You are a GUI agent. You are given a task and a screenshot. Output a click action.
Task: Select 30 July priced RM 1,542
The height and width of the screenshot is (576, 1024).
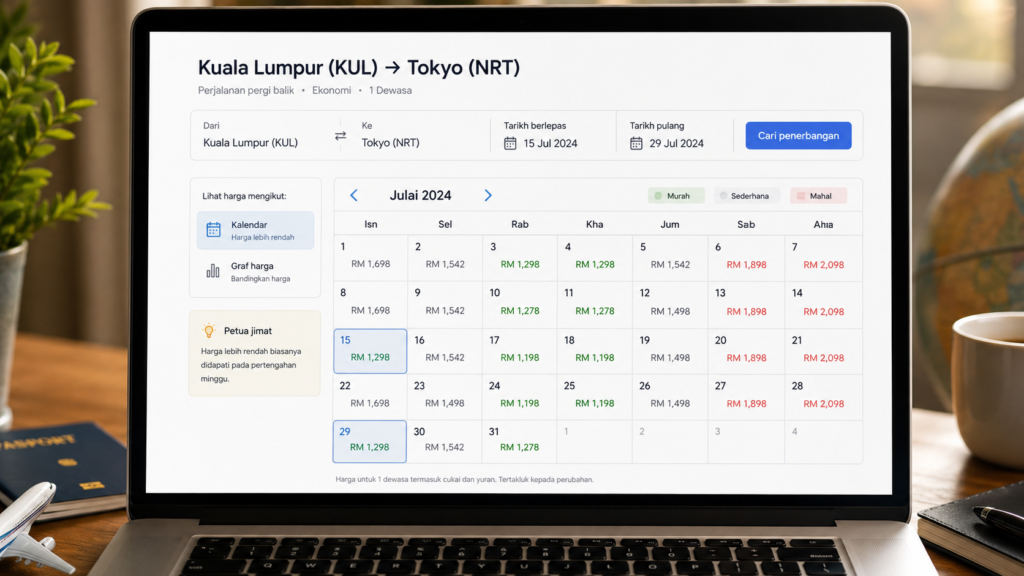click(445, 442)
